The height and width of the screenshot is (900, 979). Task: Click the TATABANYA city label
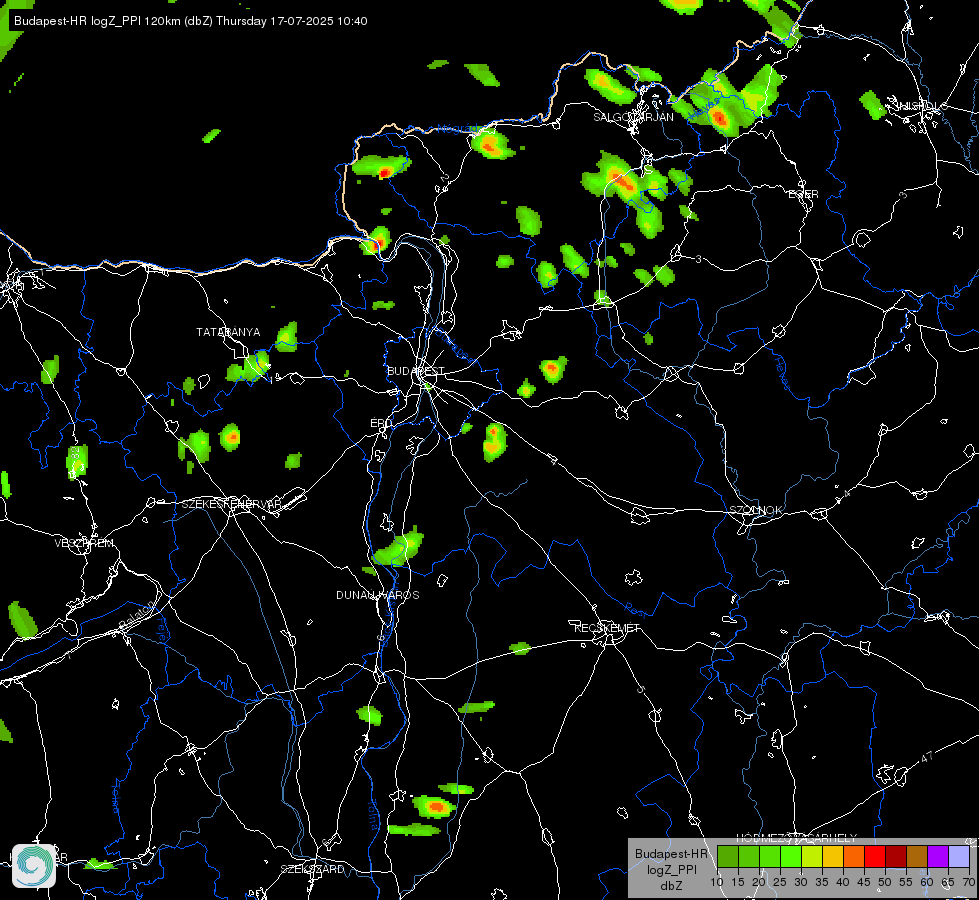pos(228,332)
